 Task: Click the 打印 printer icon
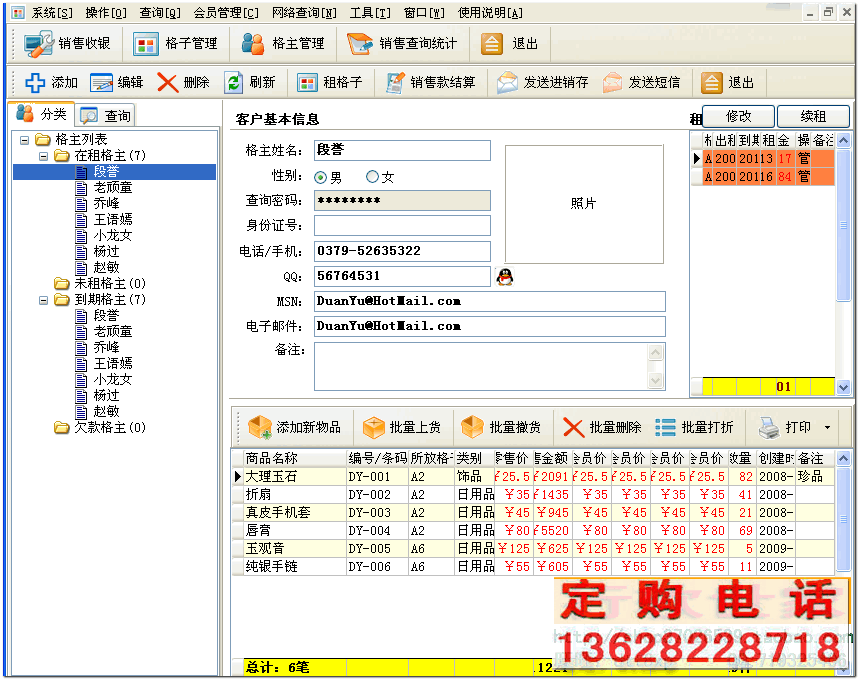pyautogui.click(x=769, y=427)
